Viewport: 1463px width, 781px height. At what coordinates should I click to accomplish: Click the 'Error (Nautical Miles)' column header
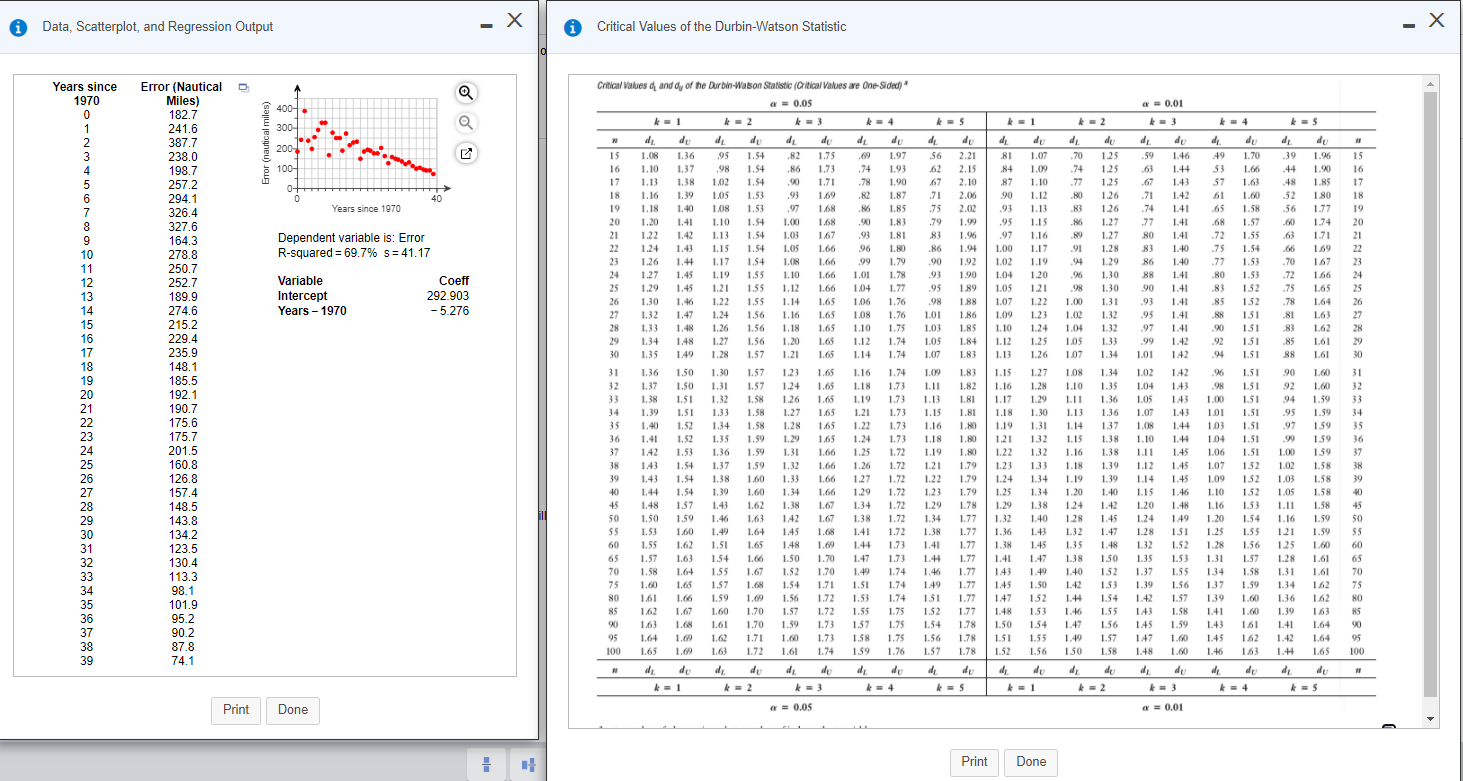point(182,94)
